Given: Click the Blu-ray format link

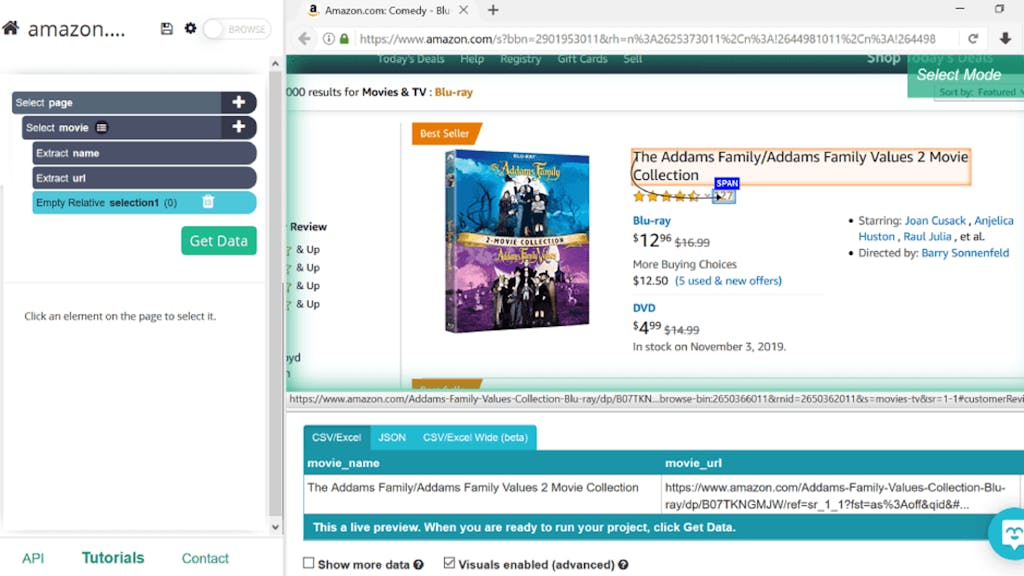Looking at the screenshot, I should 652,221.
